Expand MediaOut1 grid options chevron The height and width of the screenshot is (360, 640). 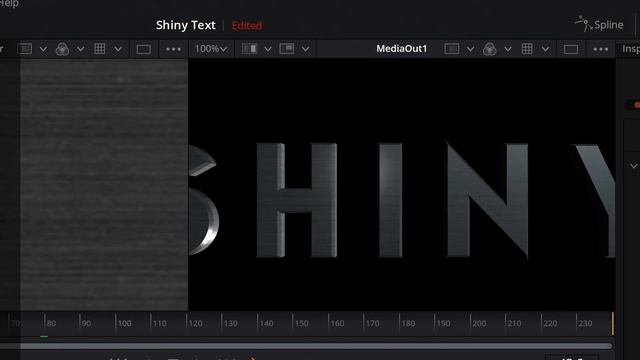coord(545,49)
